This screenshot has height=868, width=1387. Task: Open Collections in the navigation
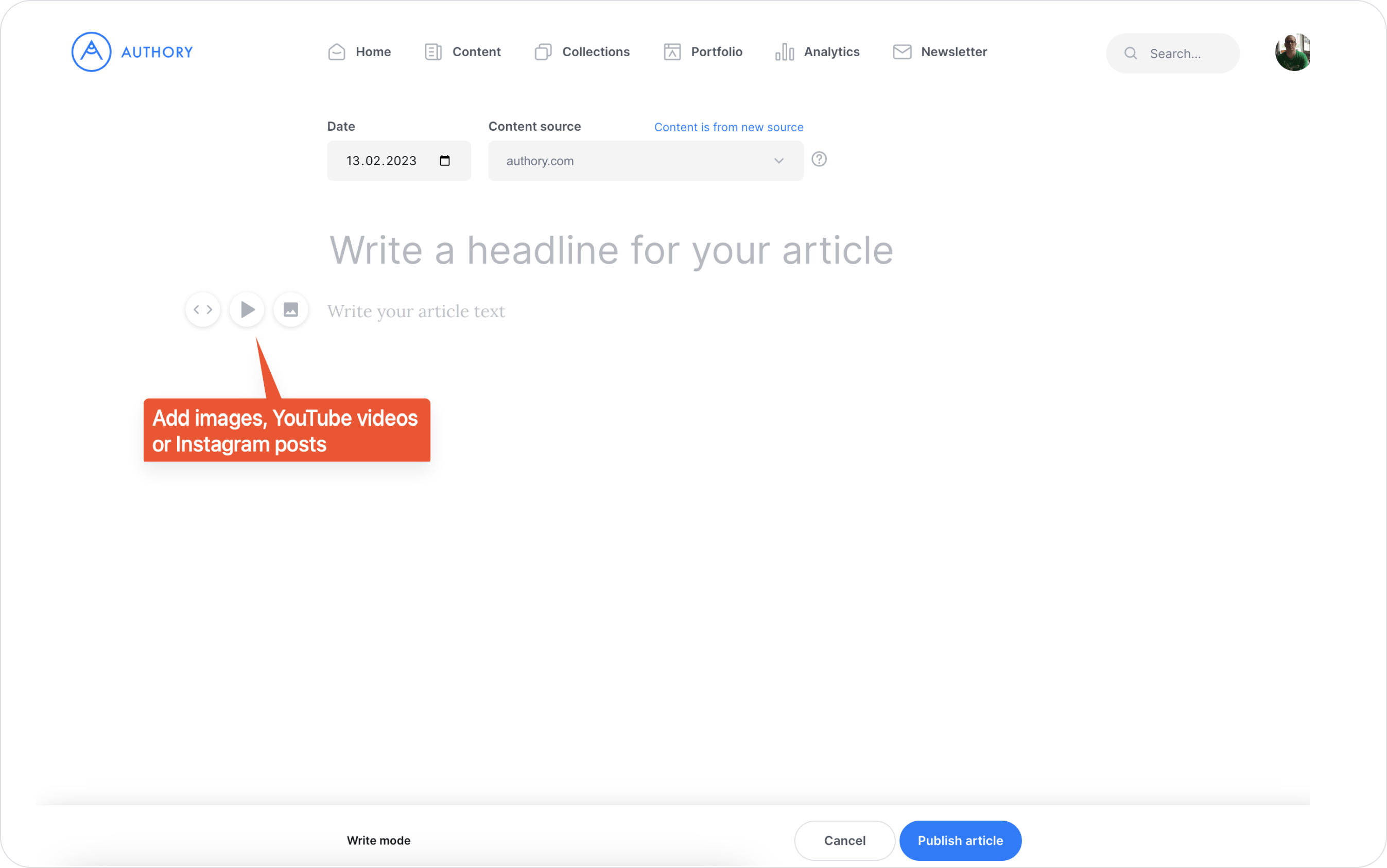(x=582, y=52)
